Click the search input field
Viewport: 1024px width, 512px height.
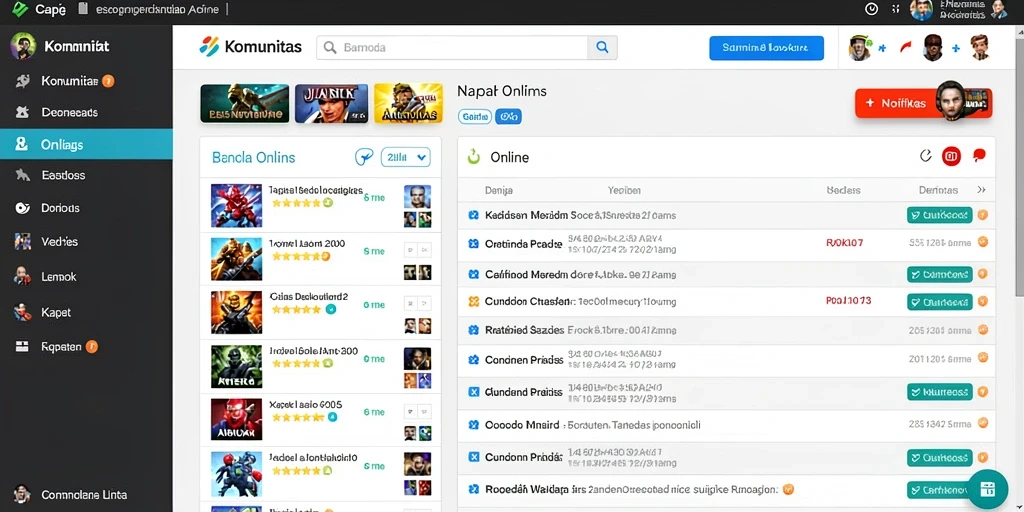(x=452, y=48)
